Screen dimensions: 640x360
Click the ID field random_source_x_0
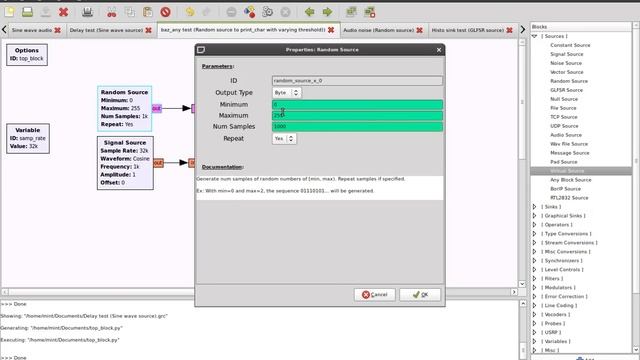coord(357,81)
